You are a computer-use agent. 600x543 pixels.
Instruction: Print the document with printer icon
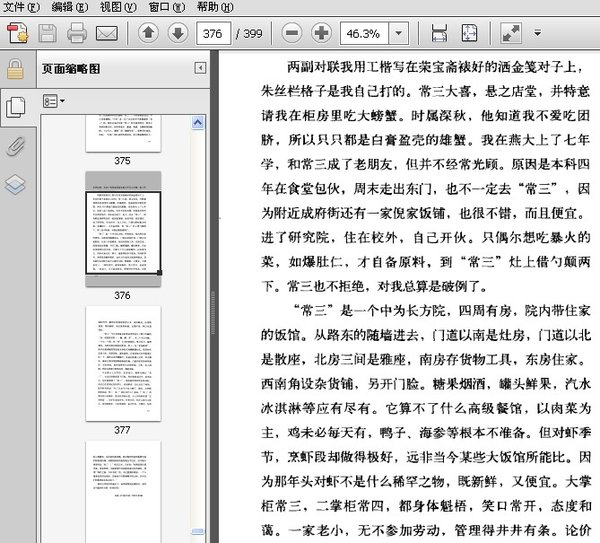tap(76, 34)
